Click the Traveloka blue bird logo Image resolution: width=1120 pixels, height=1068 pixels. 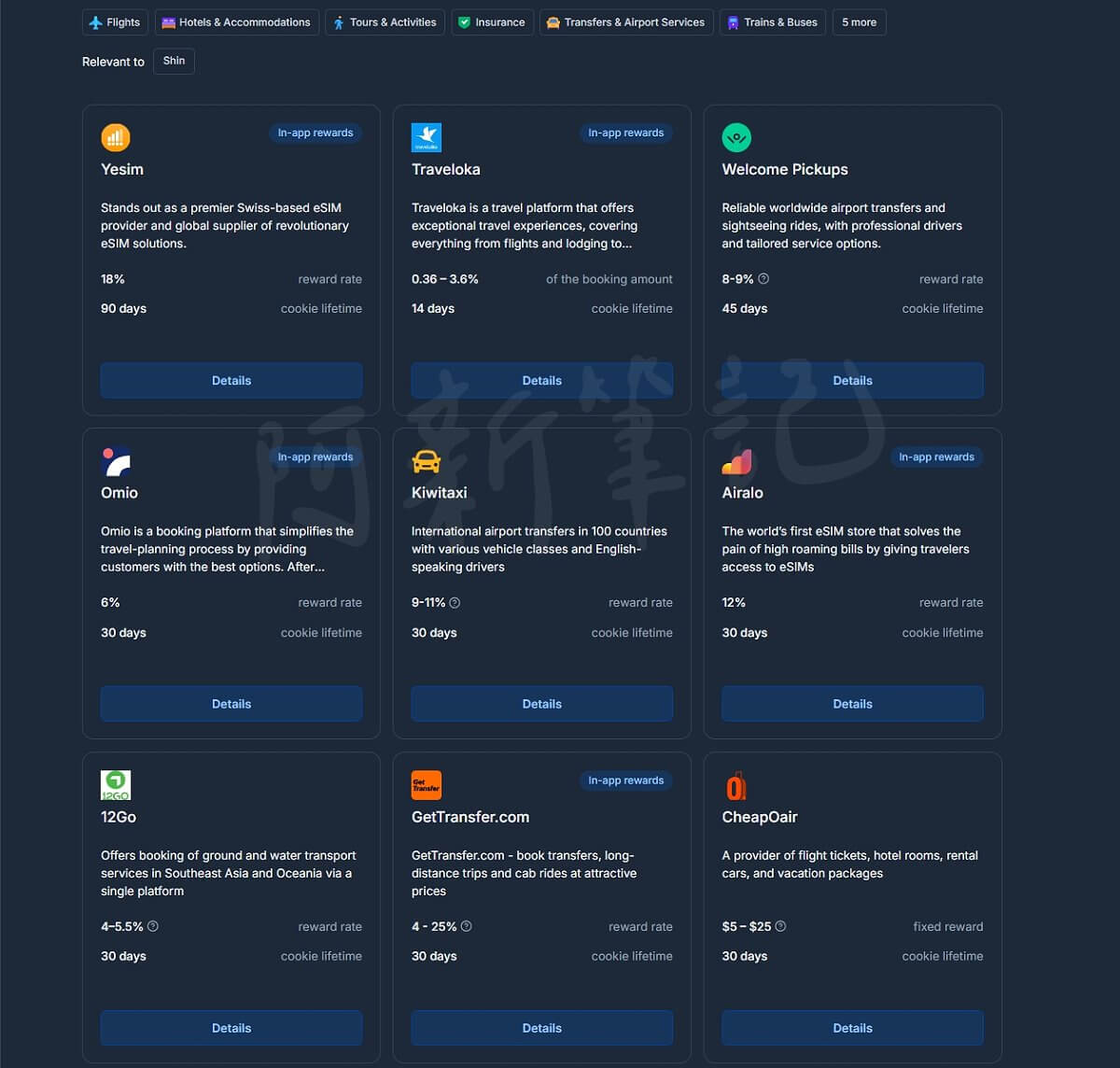coord(427,138)
